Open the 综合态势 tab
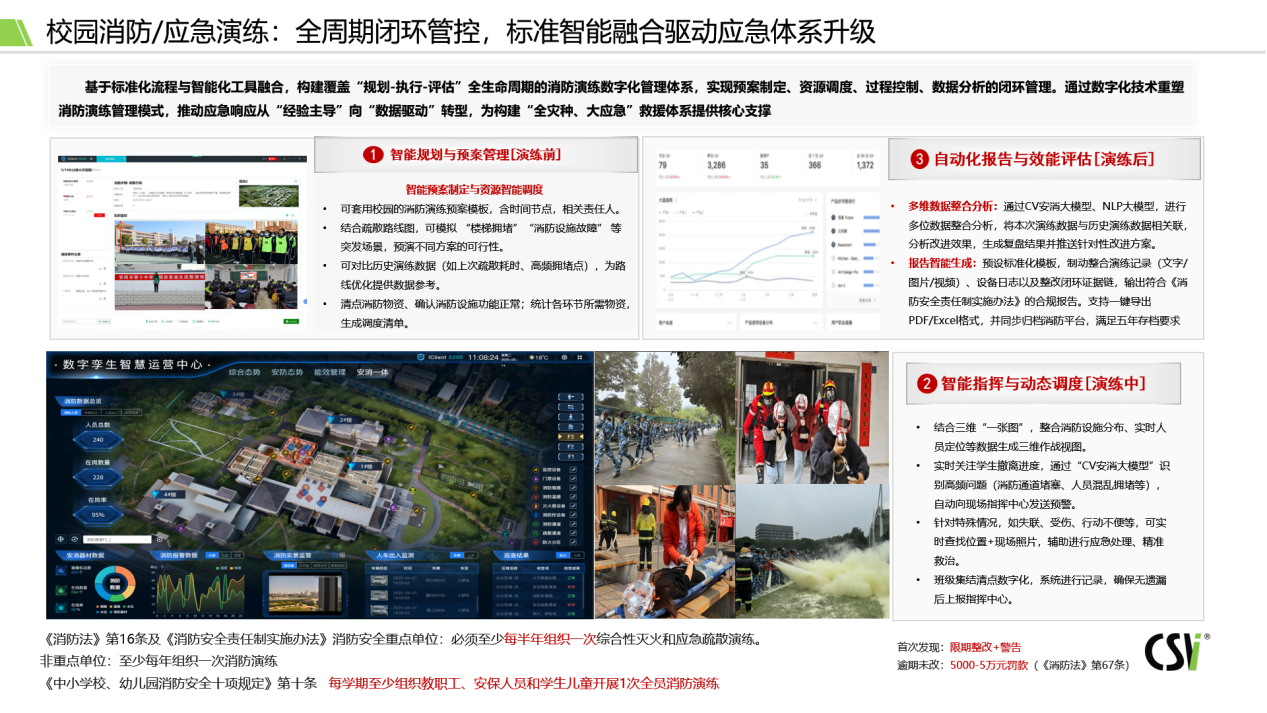Viewport: 1267px width, 713px height. tap(245, 372)
